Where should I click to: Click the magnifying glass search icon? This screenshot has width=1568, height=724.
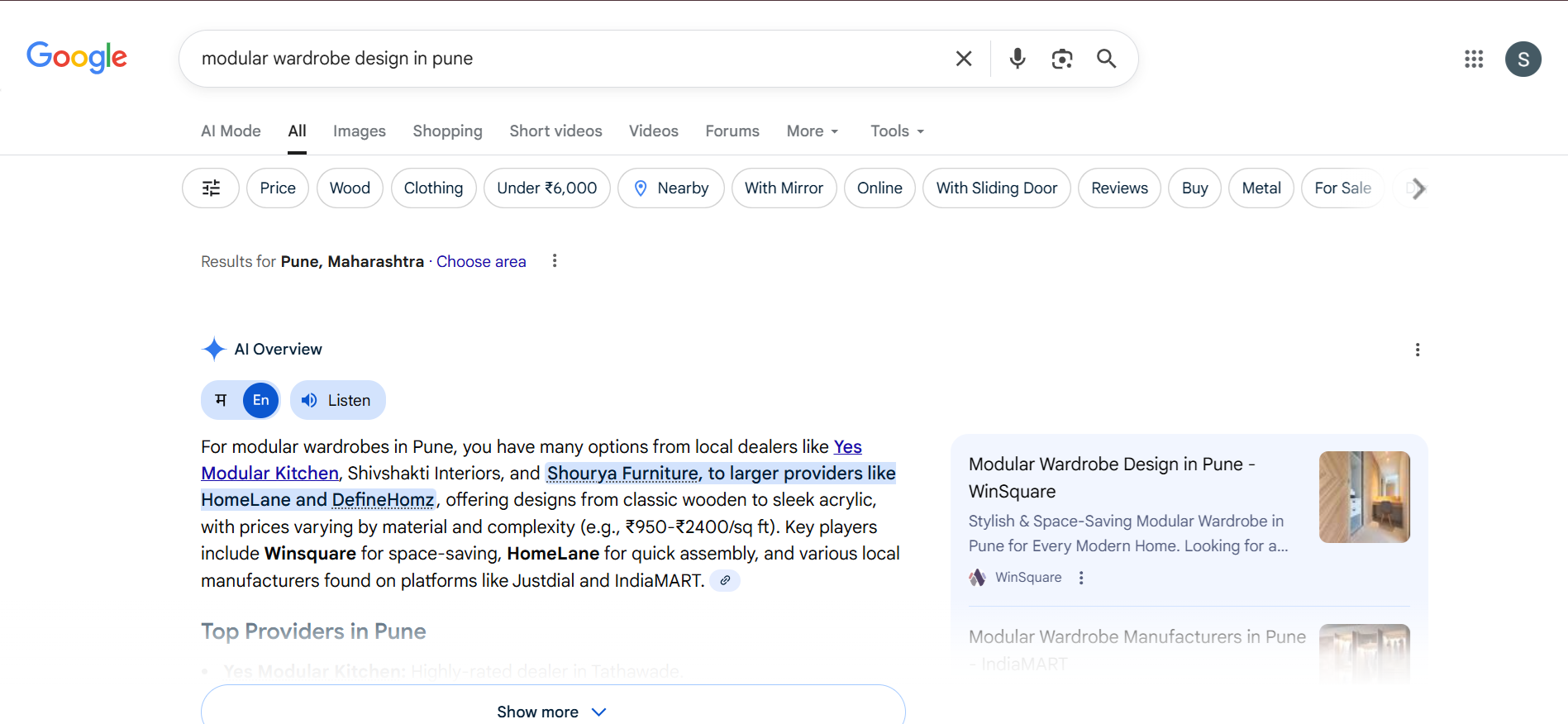1106,59
